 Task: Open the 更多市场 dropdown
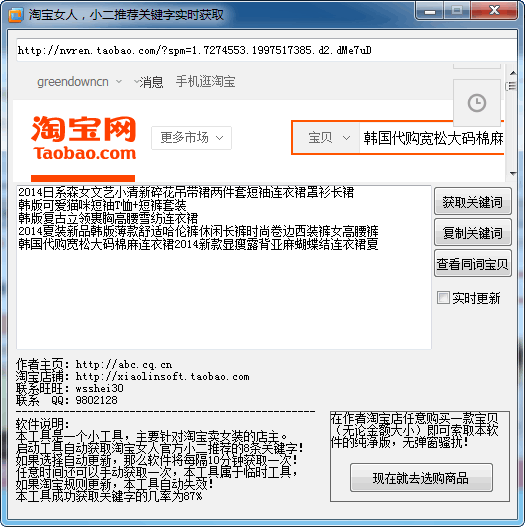191,138
